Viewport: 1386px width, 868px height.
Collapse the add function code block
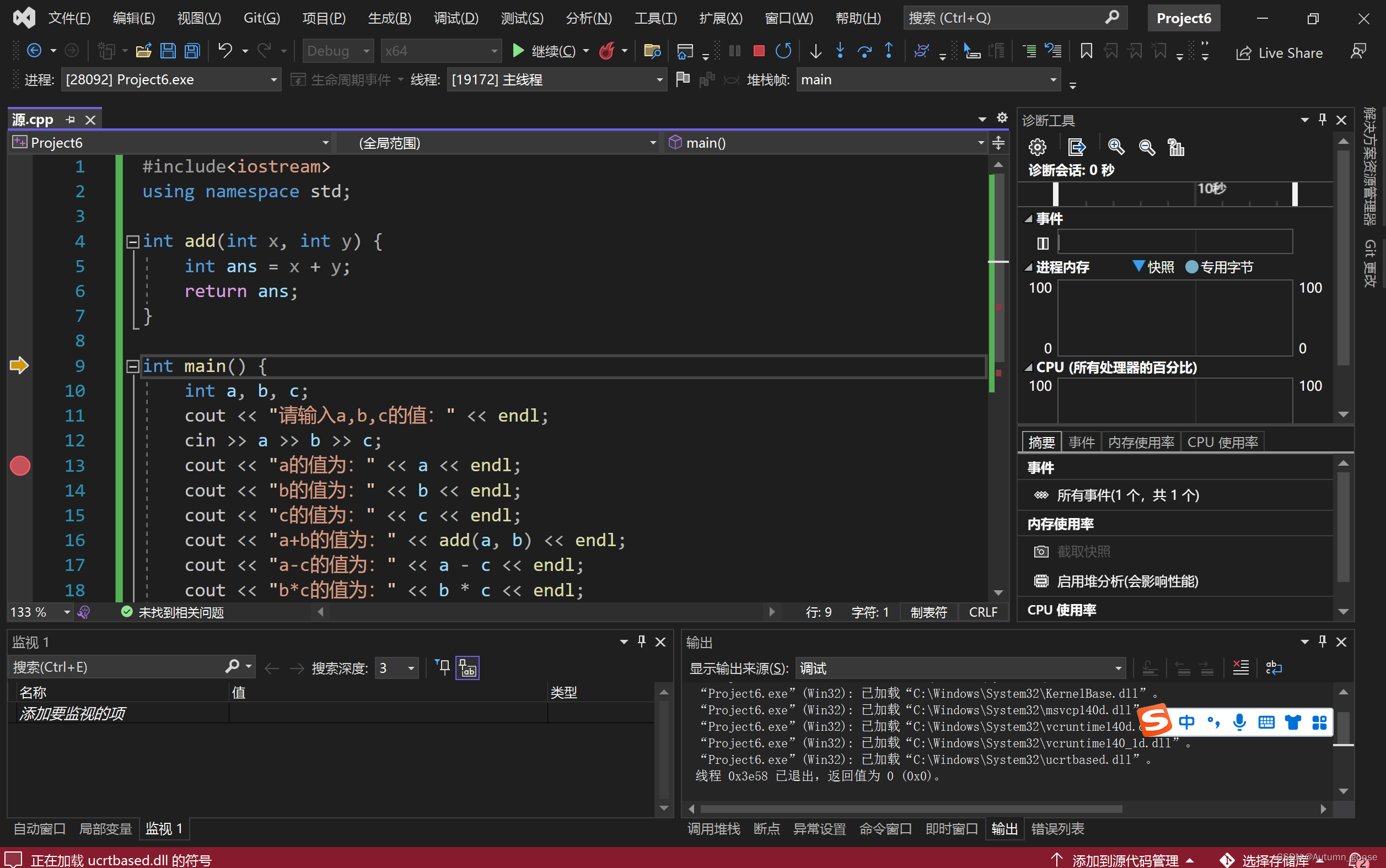coord(133,242)
